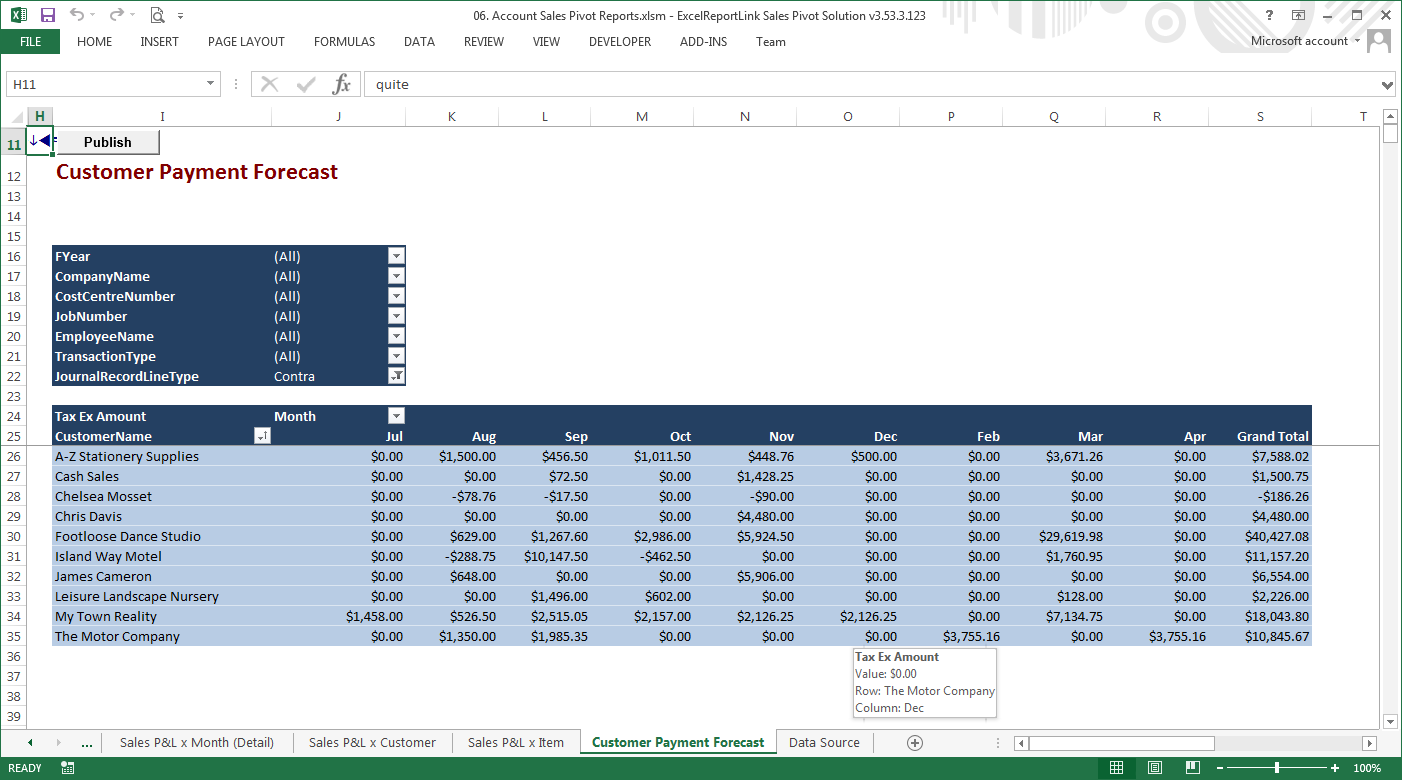Go to the Data Source sheet tab

pyautogui.click(x=824, y=742)
